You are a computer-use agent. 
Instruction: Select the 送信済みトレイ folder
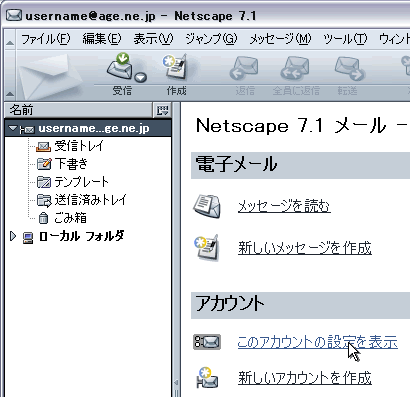pos(90,200)
